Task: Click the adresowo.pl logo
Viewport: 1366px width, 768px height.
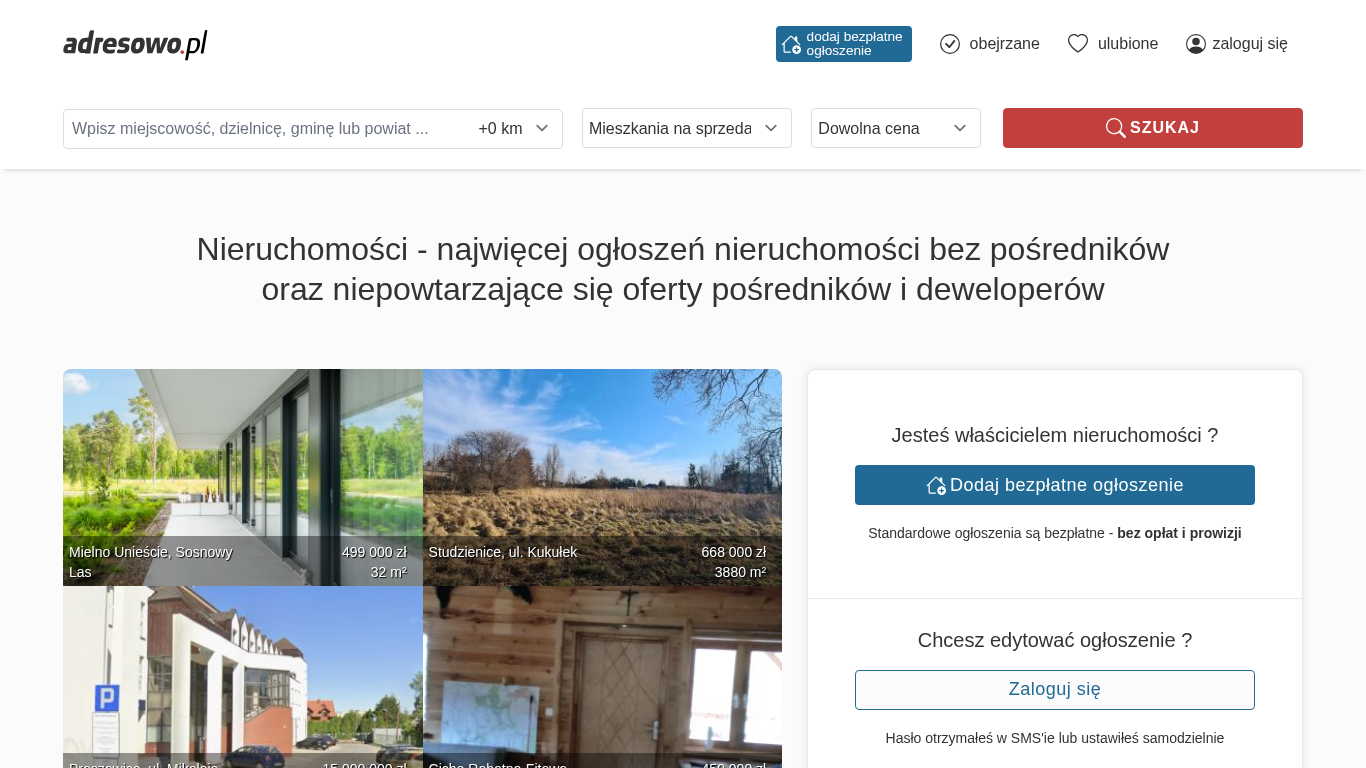Action: pos(135,44)
